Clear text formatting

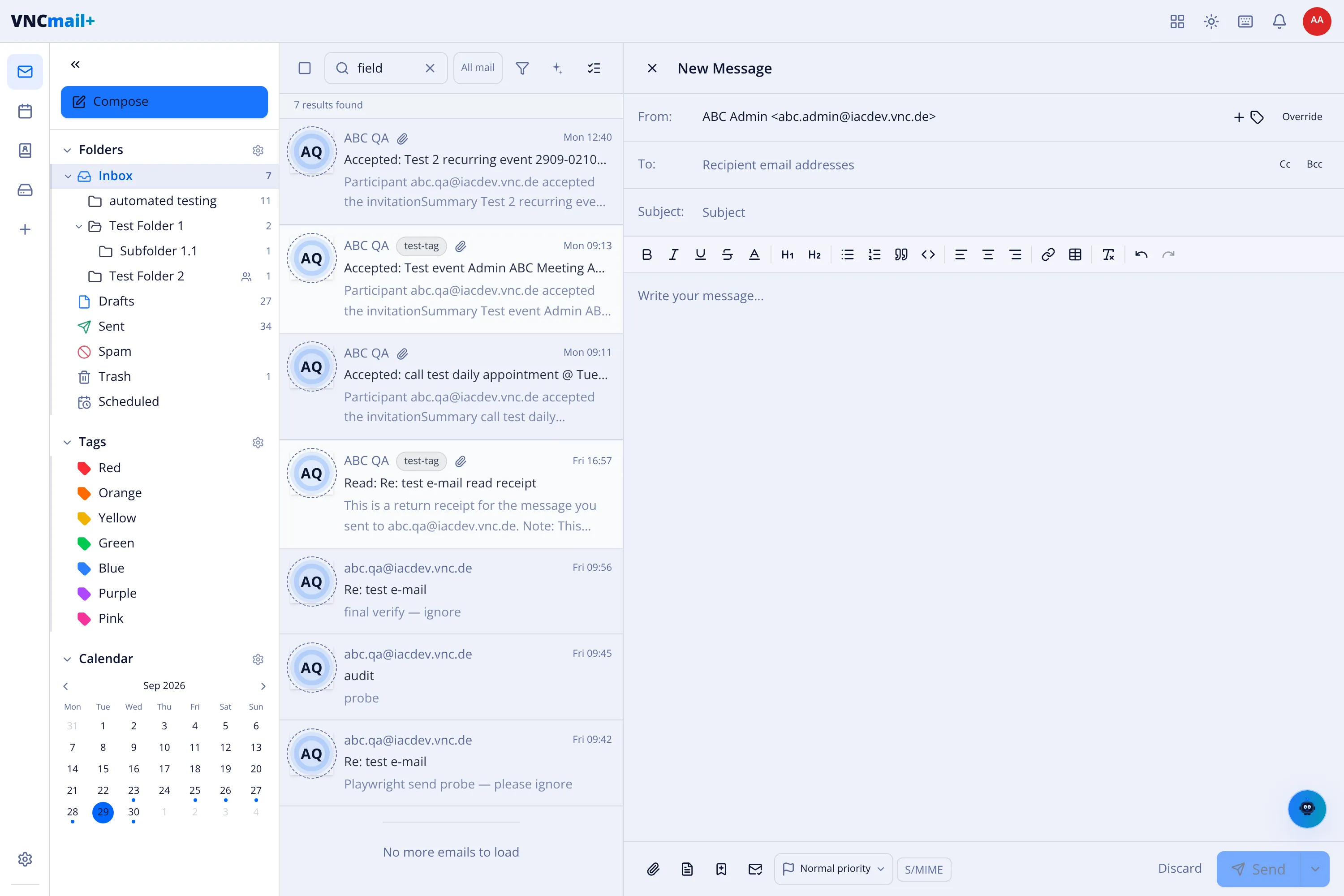(1108, 255)
